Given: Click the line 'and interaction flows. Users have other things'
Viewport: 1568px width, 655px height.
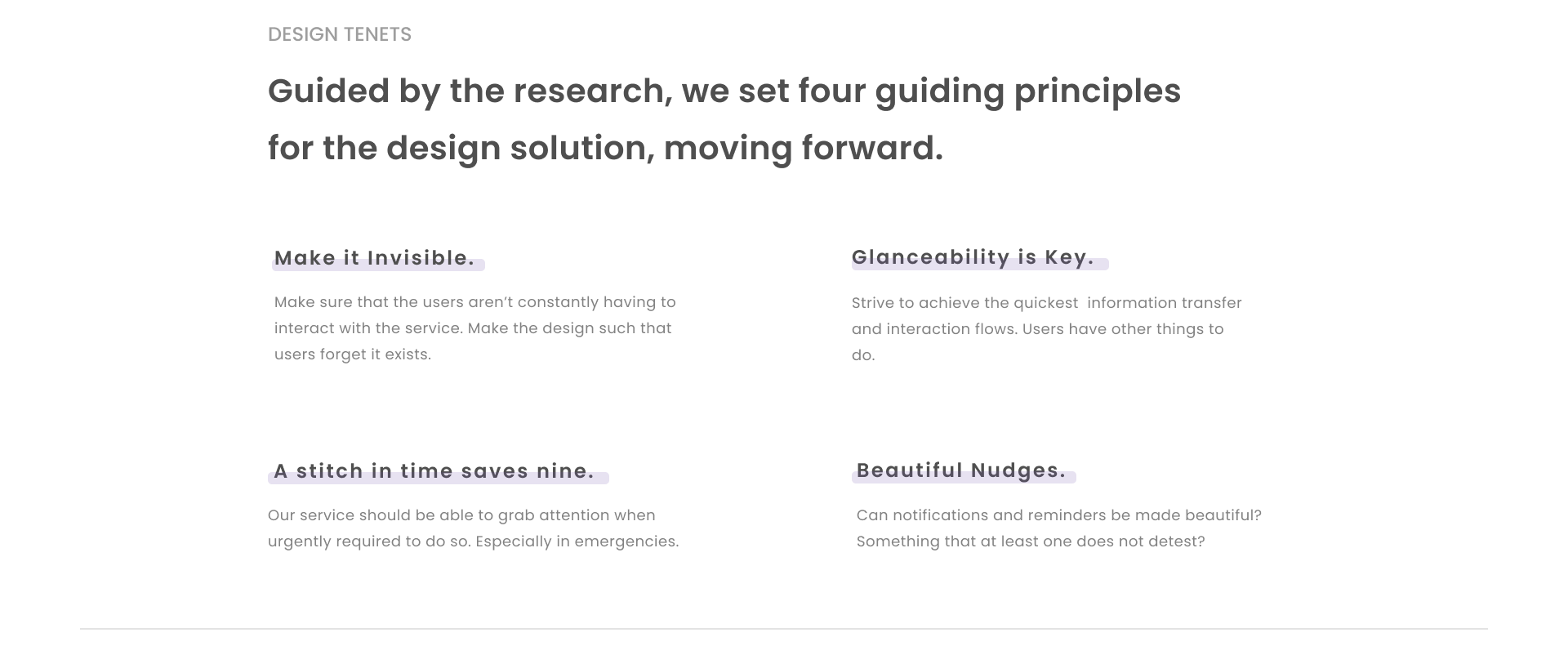Looking at the screenshot, I should coord(1038,329).
